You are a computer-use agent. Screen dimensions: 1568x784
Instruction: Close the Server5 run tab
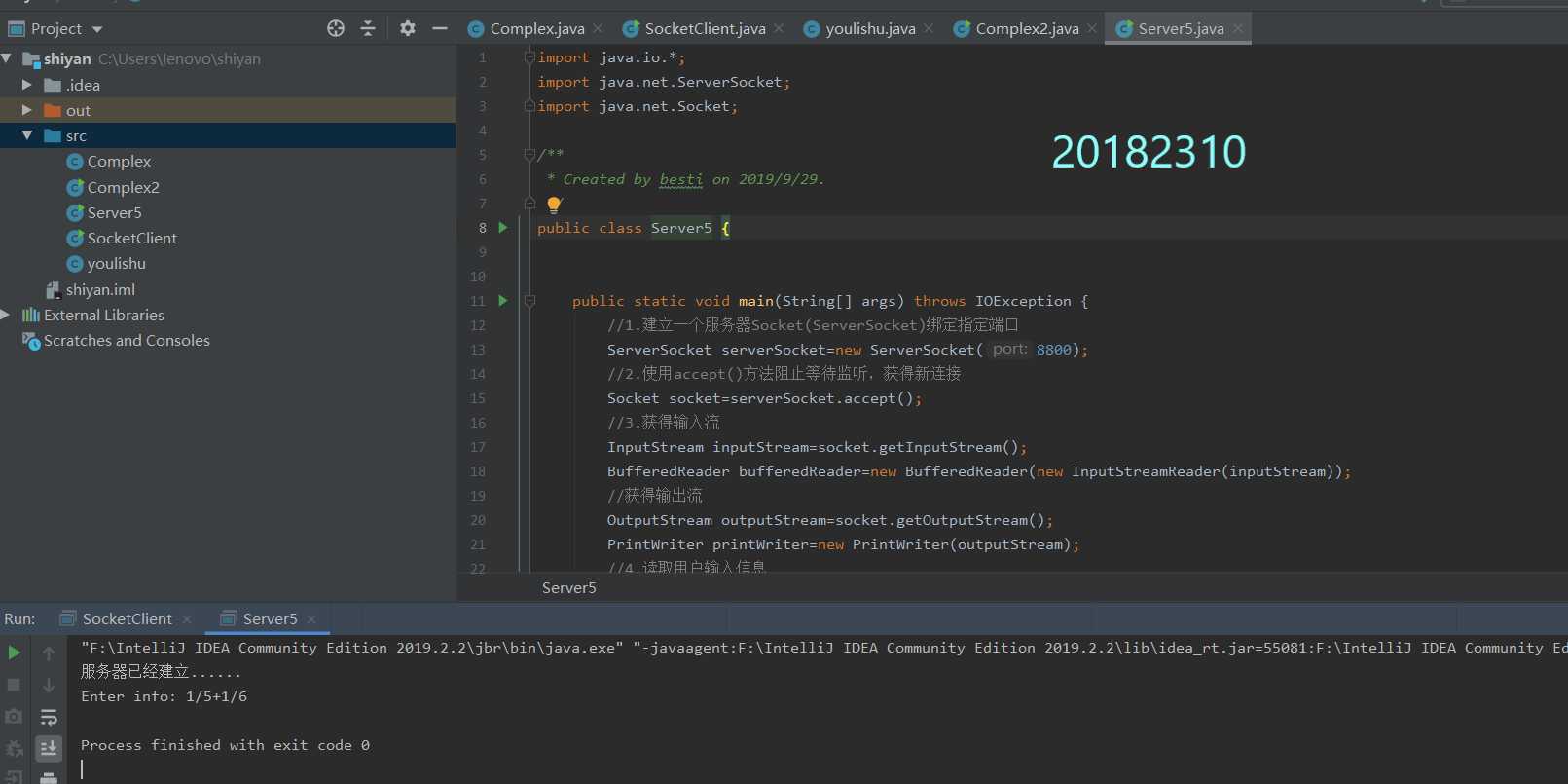[x=311, y=619]
